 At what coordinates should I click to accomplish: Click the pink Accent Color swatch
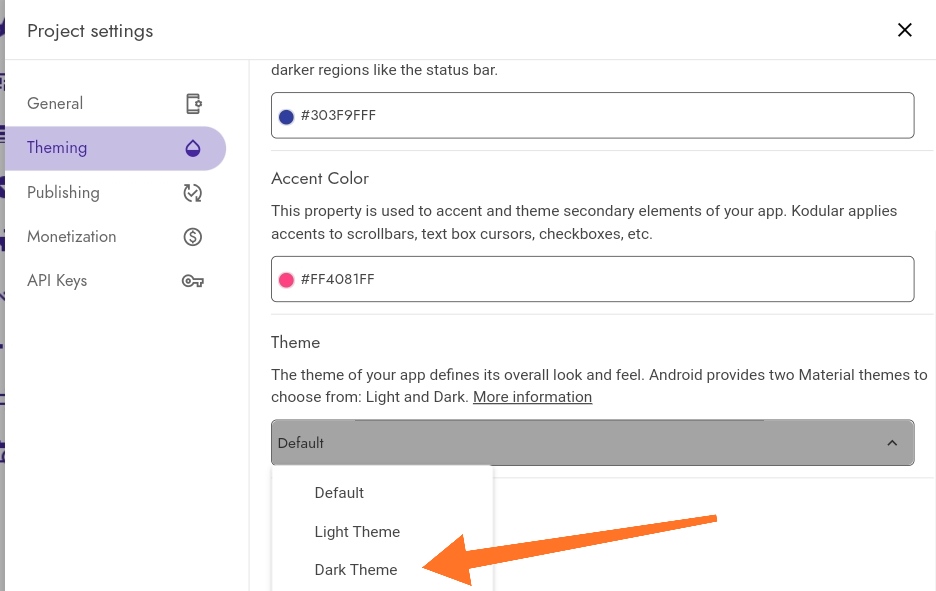tap(286, 280)
